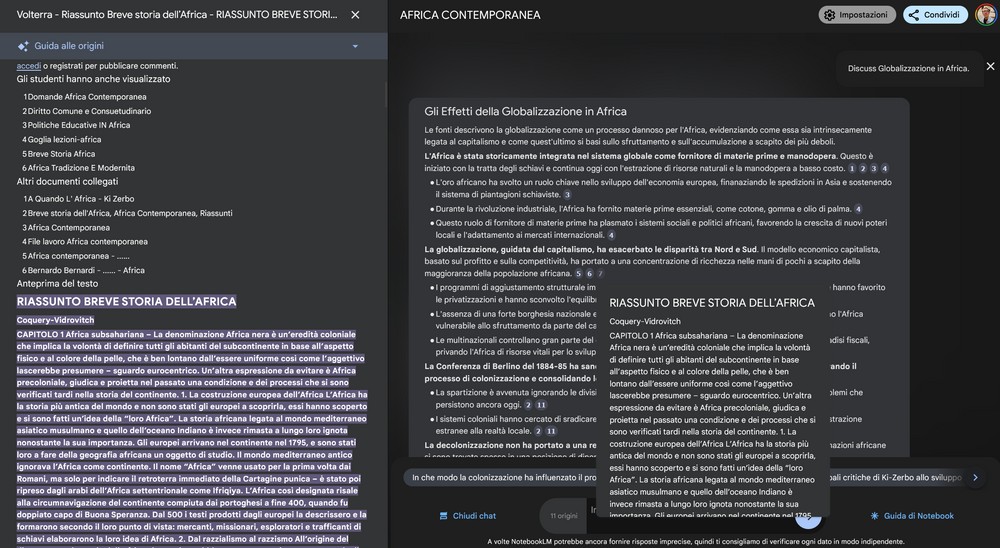Click citation 3 after piantagioni schiaviste

click(x=567, y=194)
